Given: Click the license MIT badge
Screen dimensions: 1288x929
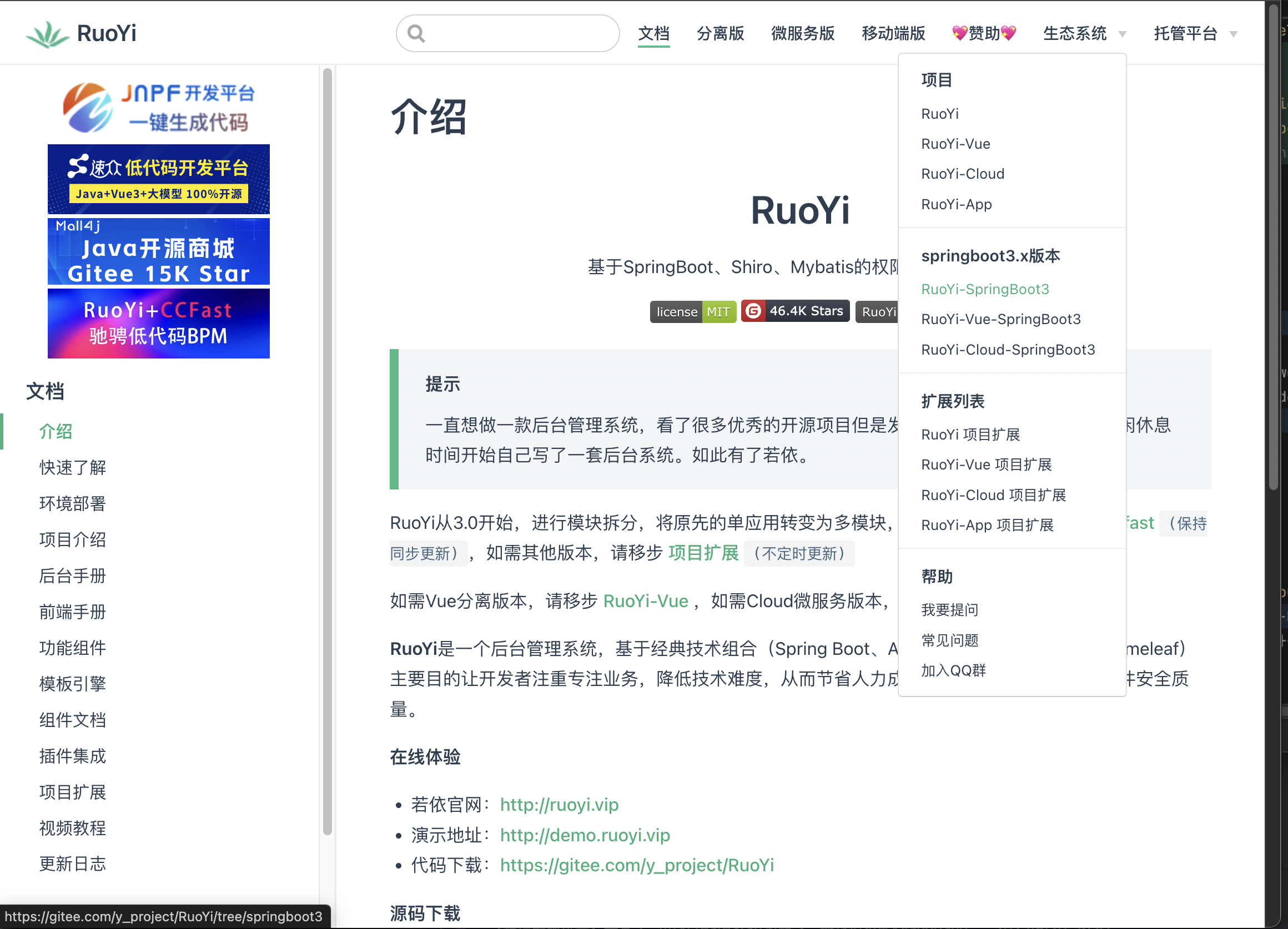Looking at the screenshot, I should pos(693,312).
